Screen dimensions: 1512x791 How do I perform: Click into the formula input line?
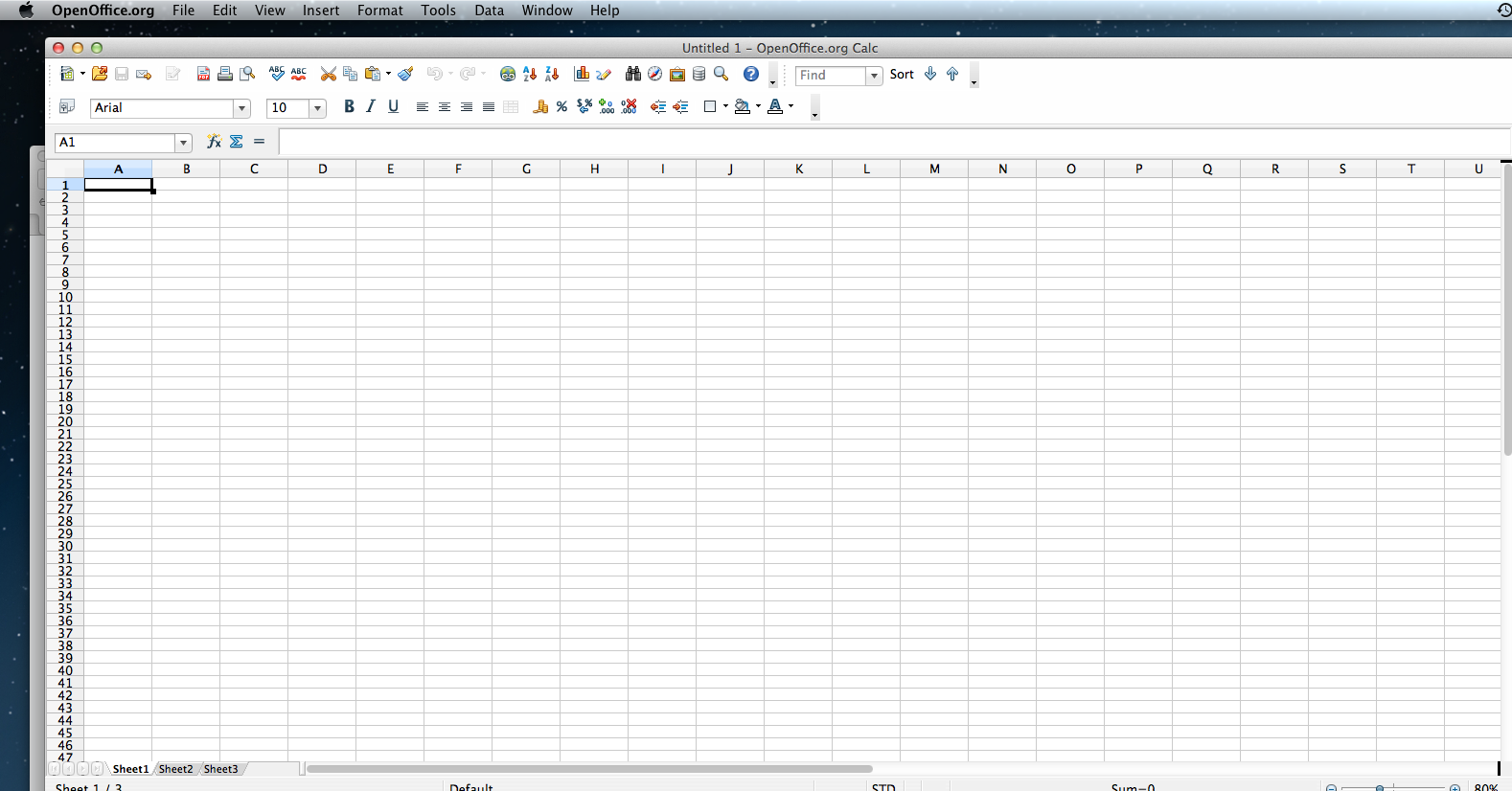(895, 142)
